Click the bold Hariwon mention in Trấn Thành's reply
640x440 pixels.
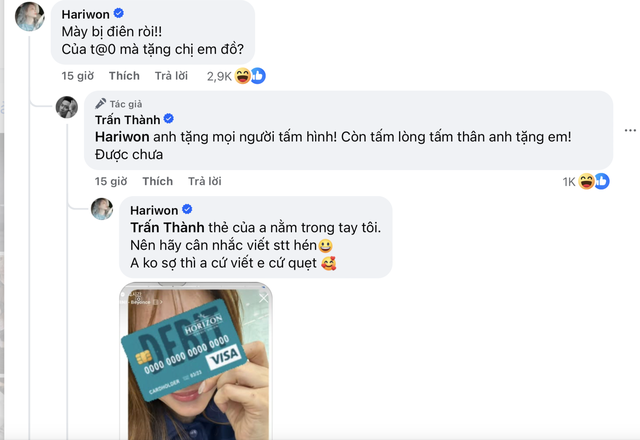(x=122, y=137)
